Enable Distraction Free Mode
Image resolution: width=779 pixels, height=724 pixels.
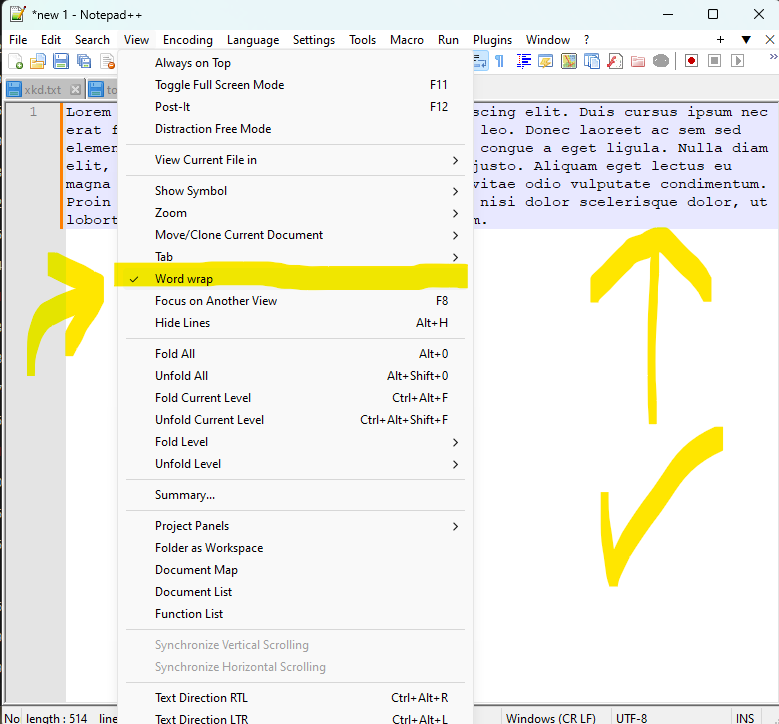pos(213,129)
